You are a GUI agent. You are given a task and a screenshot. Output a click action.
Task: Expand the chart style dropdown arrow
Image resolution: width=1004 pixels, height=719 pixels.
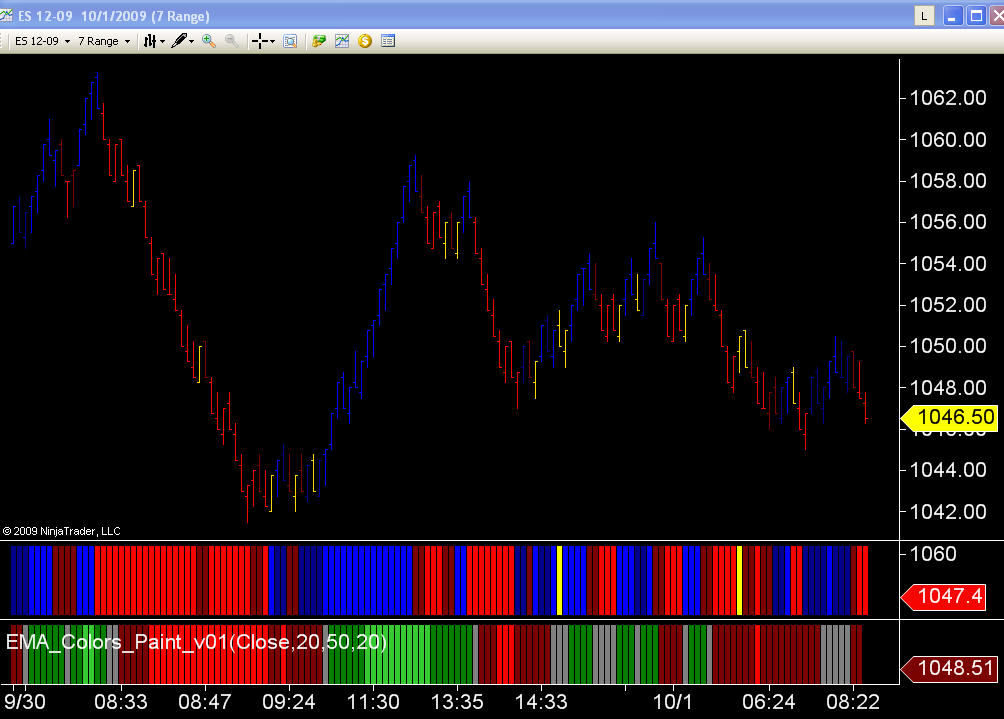pos(163,42)
